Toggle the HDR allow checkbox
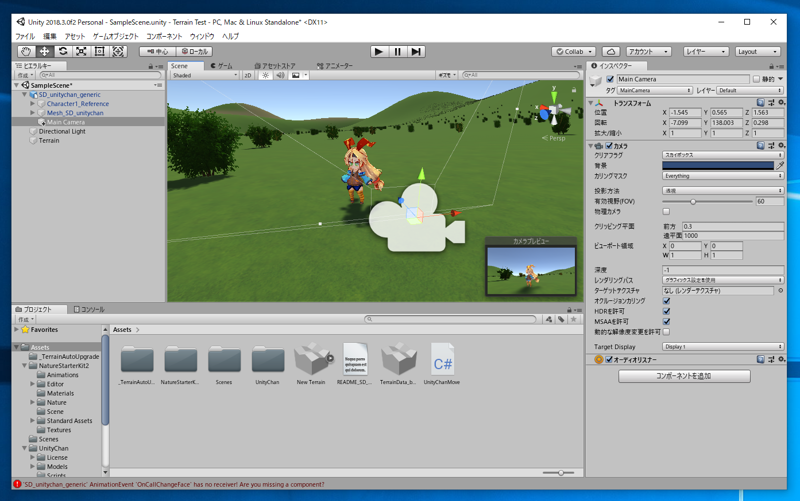800x501 pixels. pos(666,311)
